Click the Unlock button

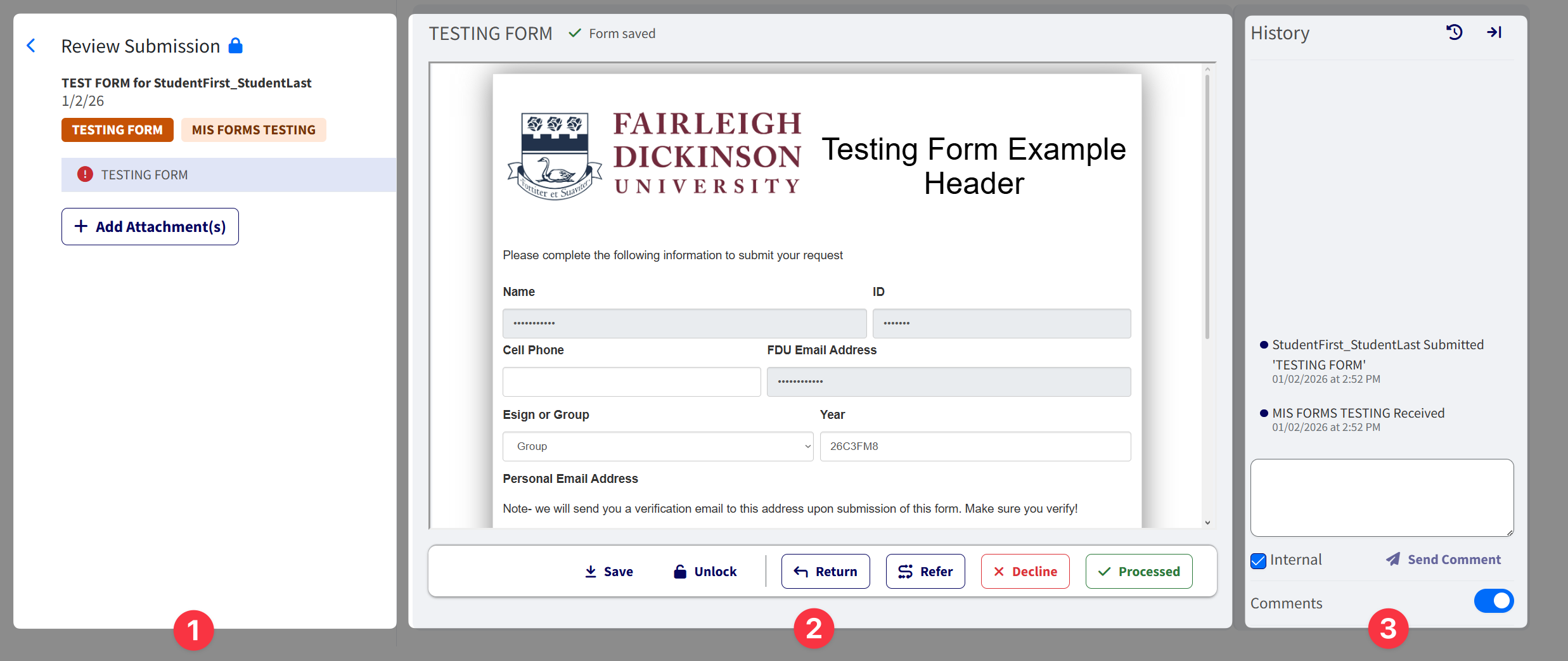tap(705, 571)
